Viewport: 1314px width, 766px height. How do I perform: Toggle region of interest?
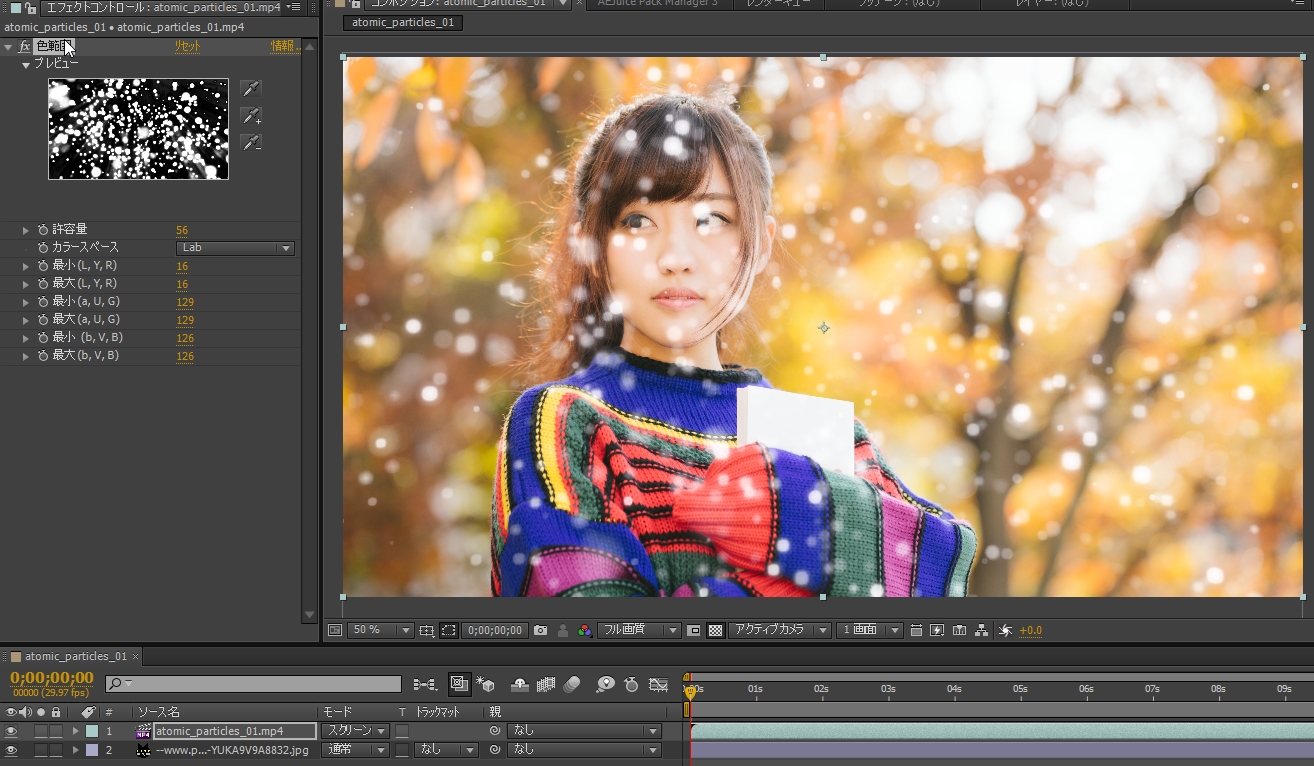click(694, 631)
